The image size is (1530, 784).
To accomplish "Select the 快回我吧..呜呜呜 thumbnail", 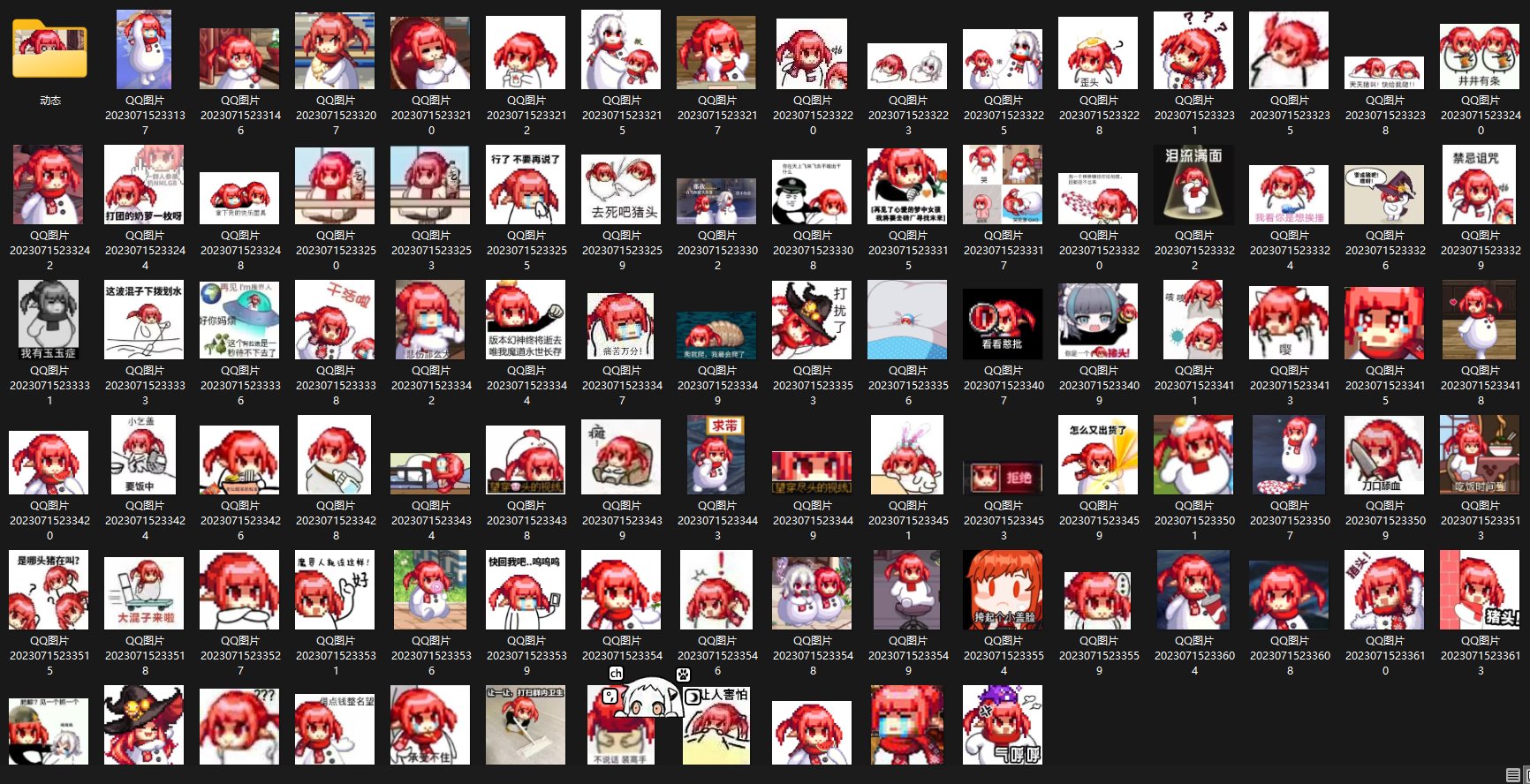I will pos(526,590).
